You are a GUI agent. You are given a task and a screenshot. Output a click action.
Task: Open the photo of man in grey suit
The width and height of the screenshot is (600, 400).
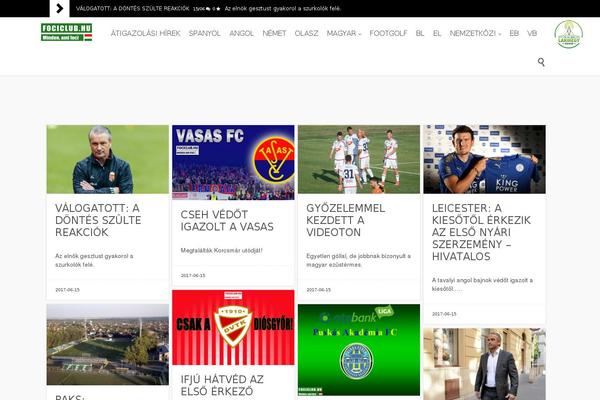(x=484, y=364)
